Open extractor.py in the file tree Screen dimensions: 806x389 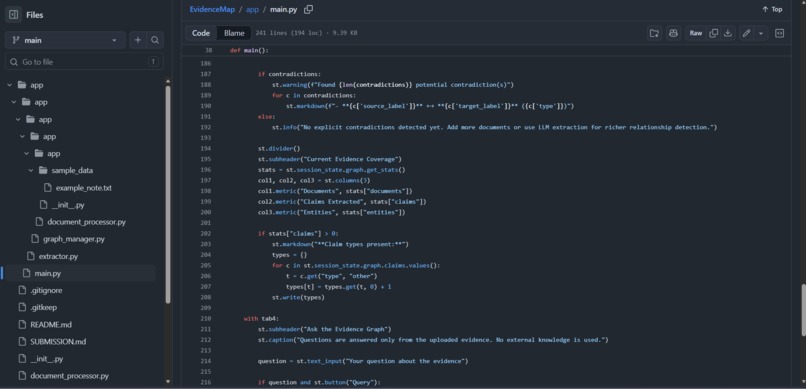pos(59,256)
